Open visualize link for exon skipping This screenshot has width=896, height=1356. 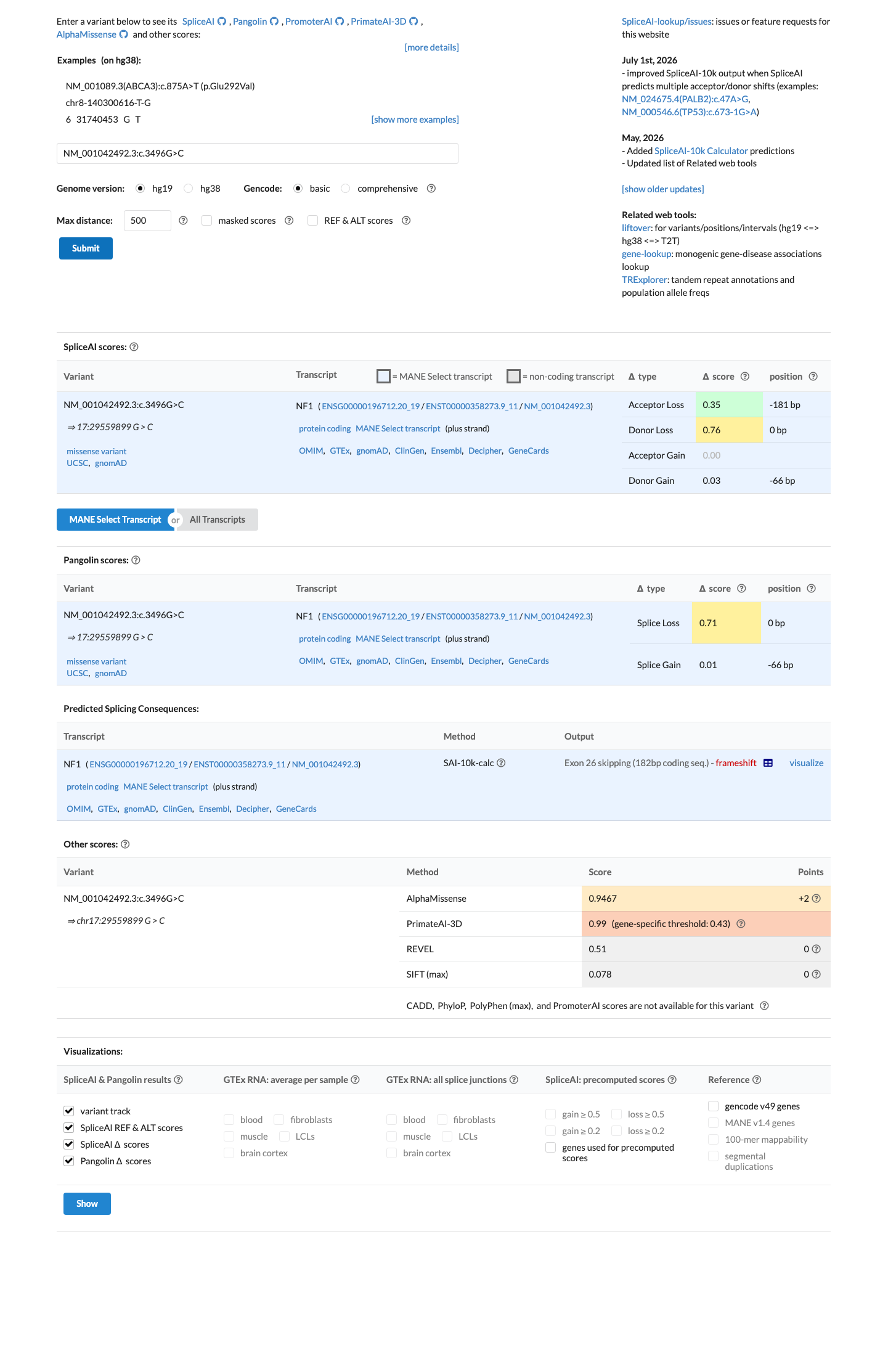point(806,763)
